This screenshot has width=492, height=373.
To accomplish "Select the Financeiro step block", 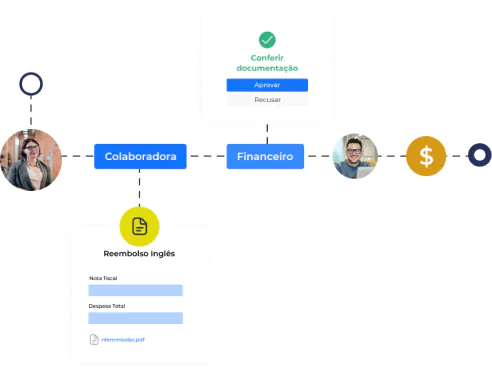I will [x=265, y=156].
